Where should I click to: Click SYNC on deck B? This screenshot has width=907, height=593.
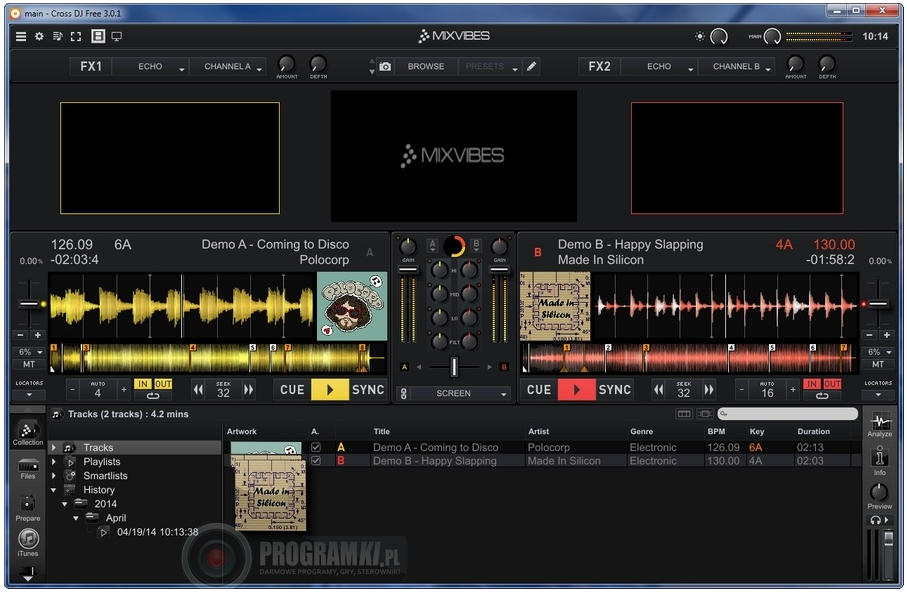tap(614, 390)
